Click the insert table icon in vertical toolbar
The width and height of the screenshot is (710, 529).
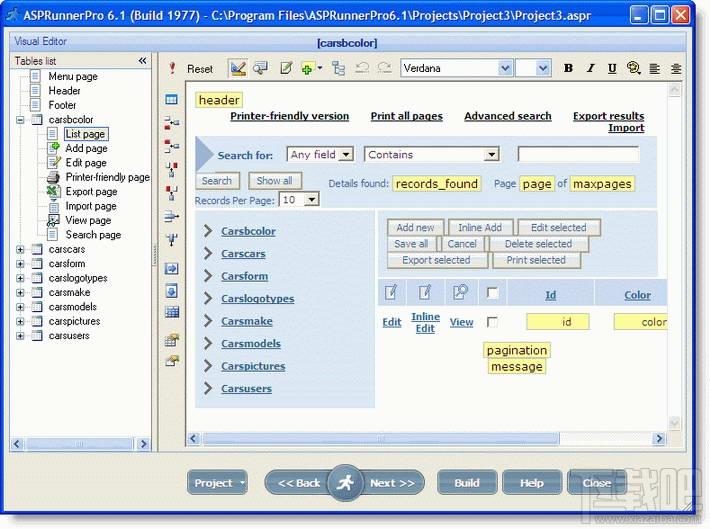(171, 99)
